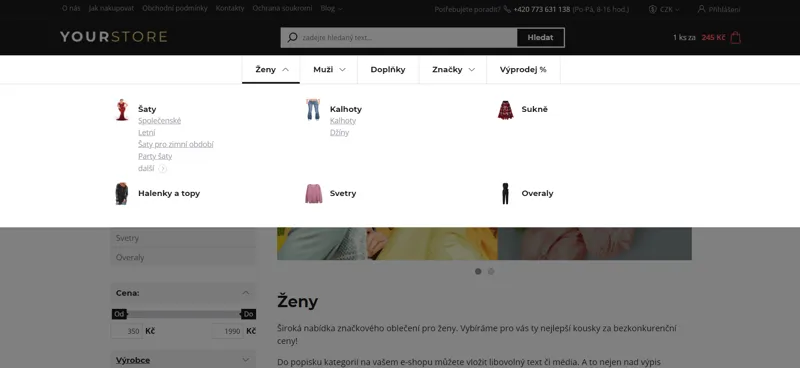Click the user login icon

[701, 9]
